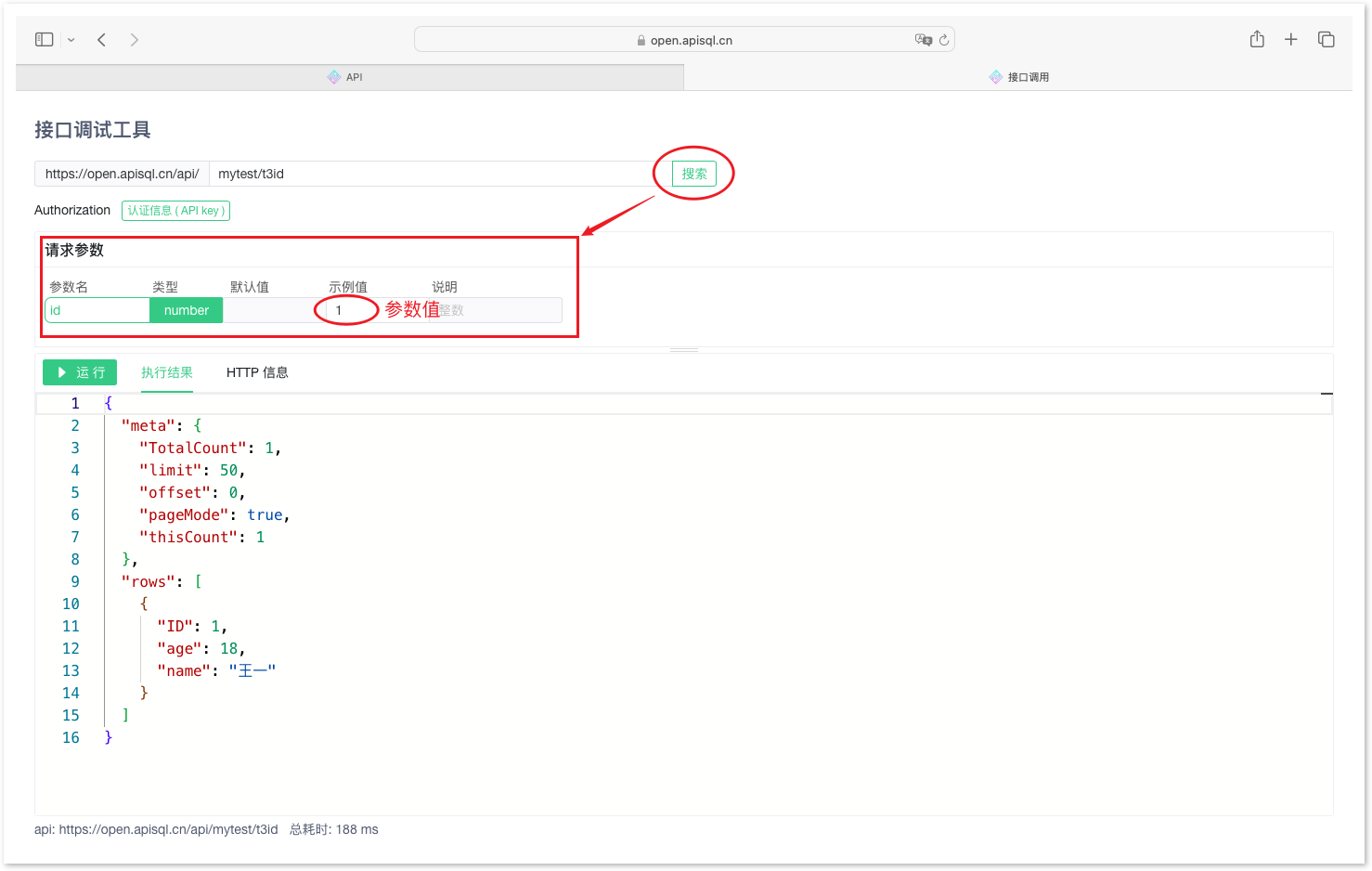Click the "rows" line in JSON result
Viewport: 1372px width, 871px height.
coord(162,581)
